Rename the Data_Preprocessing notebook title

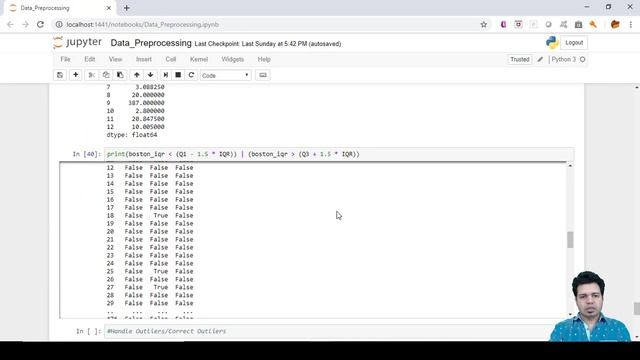click(151, 43)
